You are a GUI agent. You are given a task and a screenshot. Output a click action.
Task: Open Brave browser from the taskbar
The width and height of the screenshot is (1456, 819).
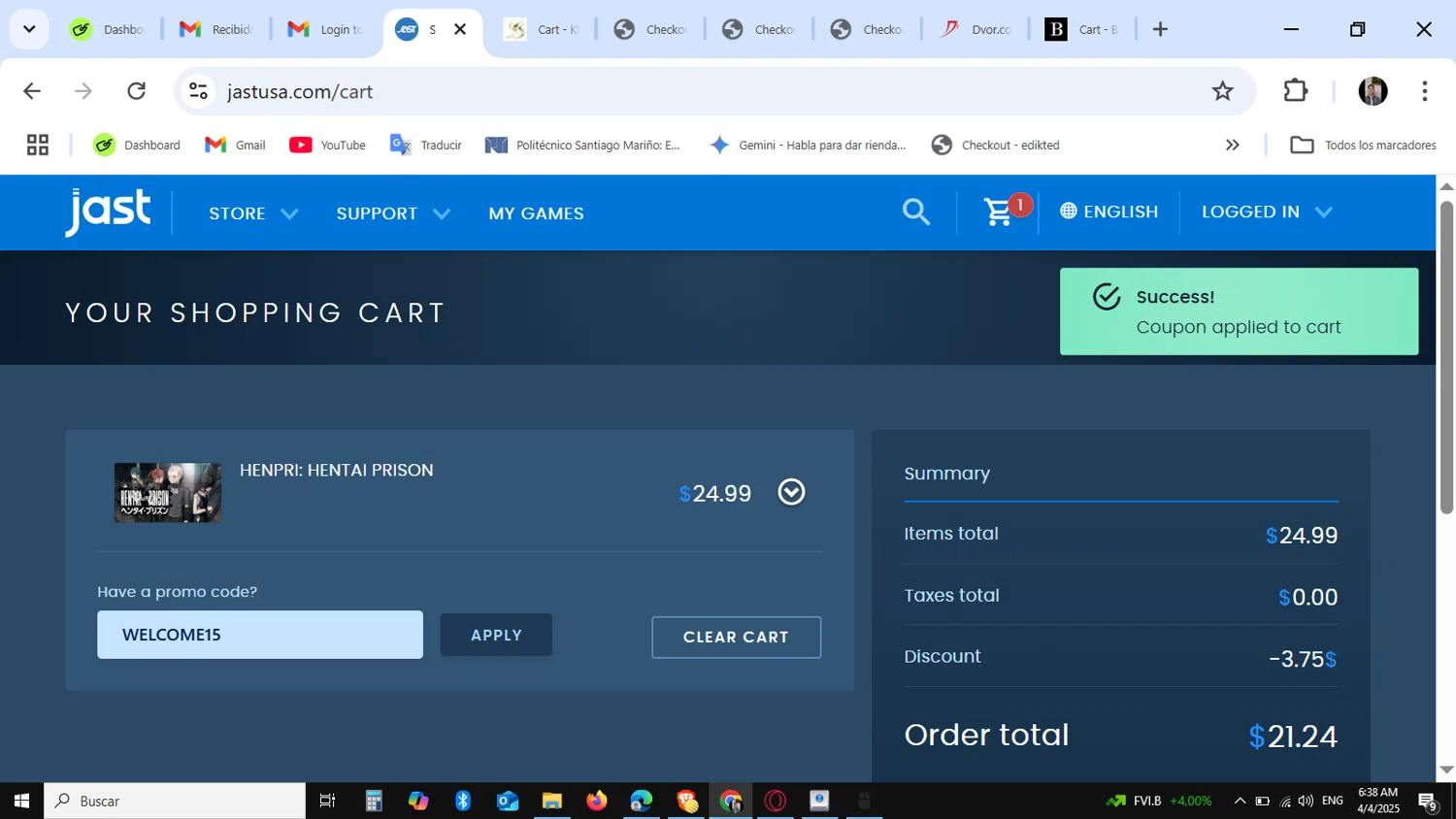[x=687, y=801]
